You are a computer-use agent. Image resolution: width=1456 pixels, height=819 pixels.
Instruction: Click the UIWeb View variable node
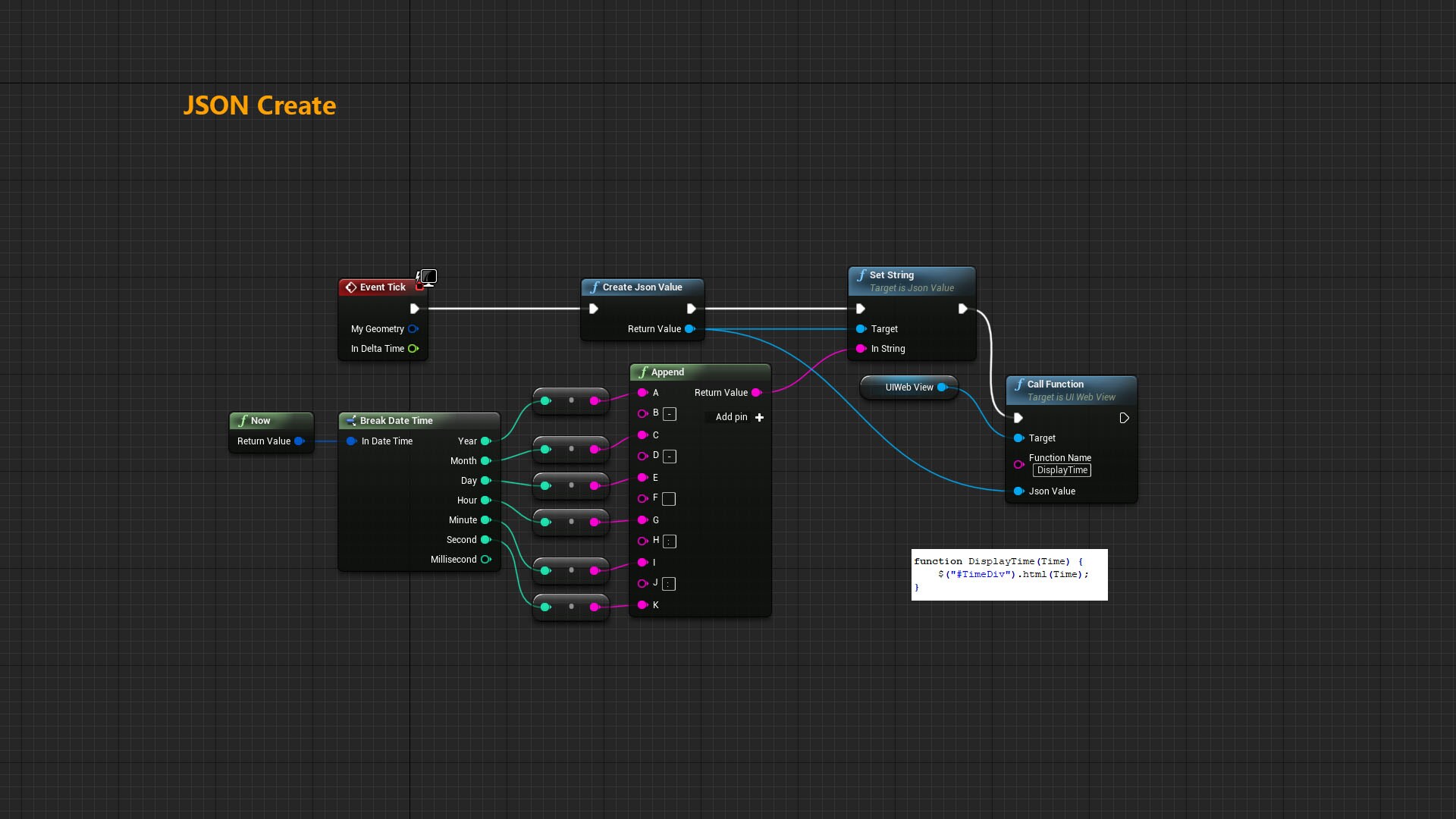(908, 388)
